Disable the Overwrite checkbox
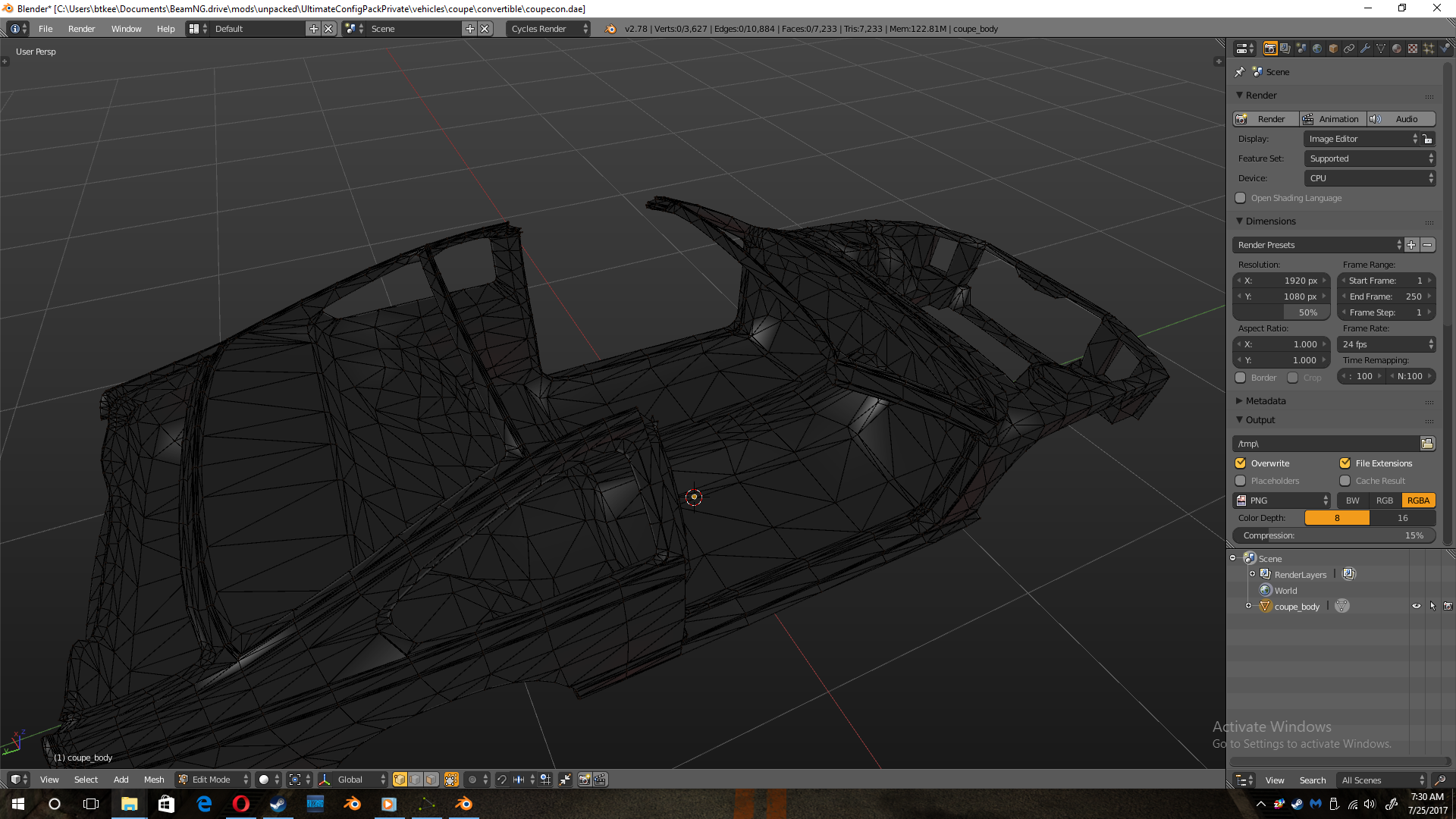Image resolution: width=1456 pixels, height=819 pixels. pos(1241,463)
